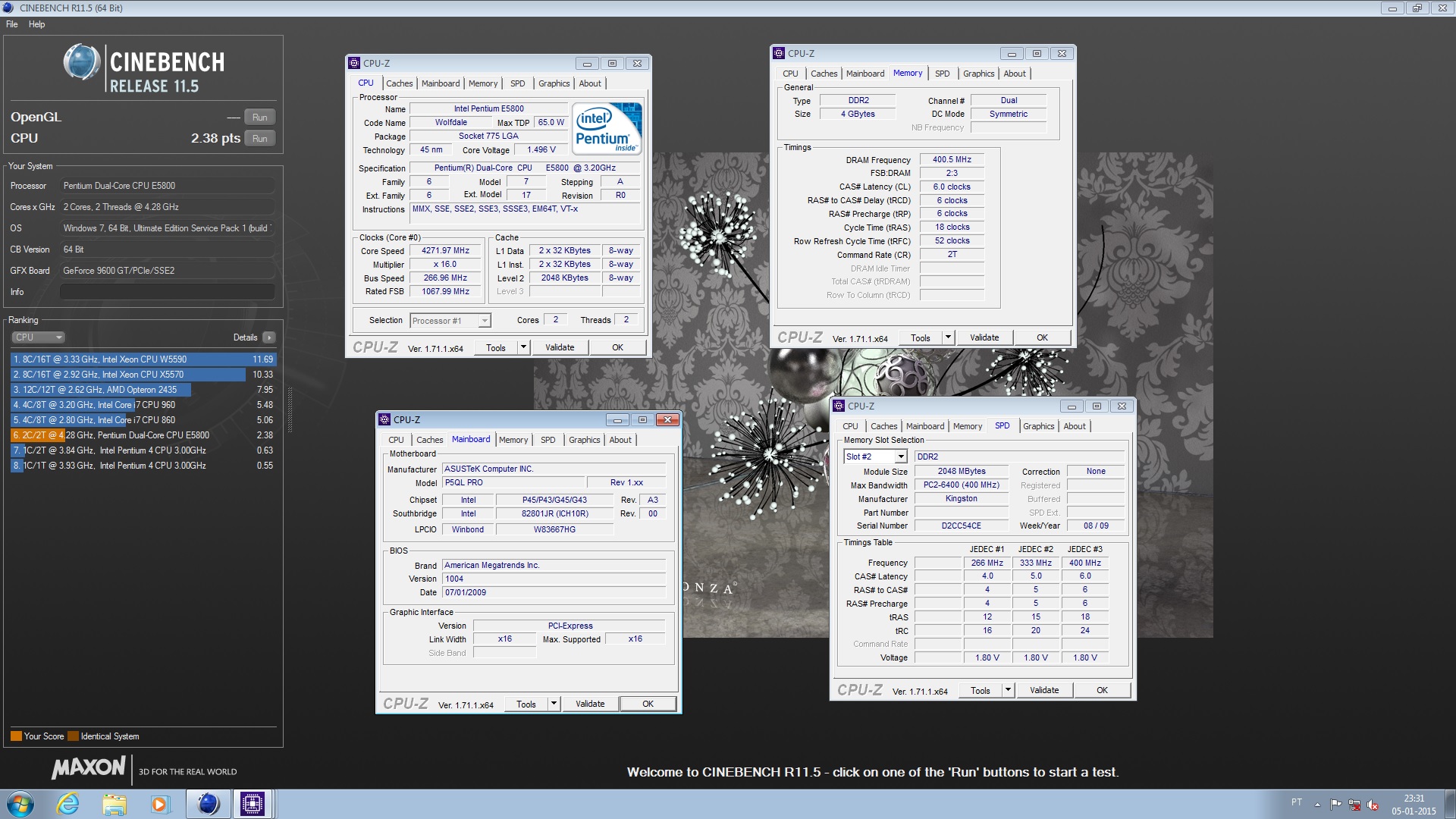
Task: Click the Kingston manufacturer field
Action: pos(961,499)
